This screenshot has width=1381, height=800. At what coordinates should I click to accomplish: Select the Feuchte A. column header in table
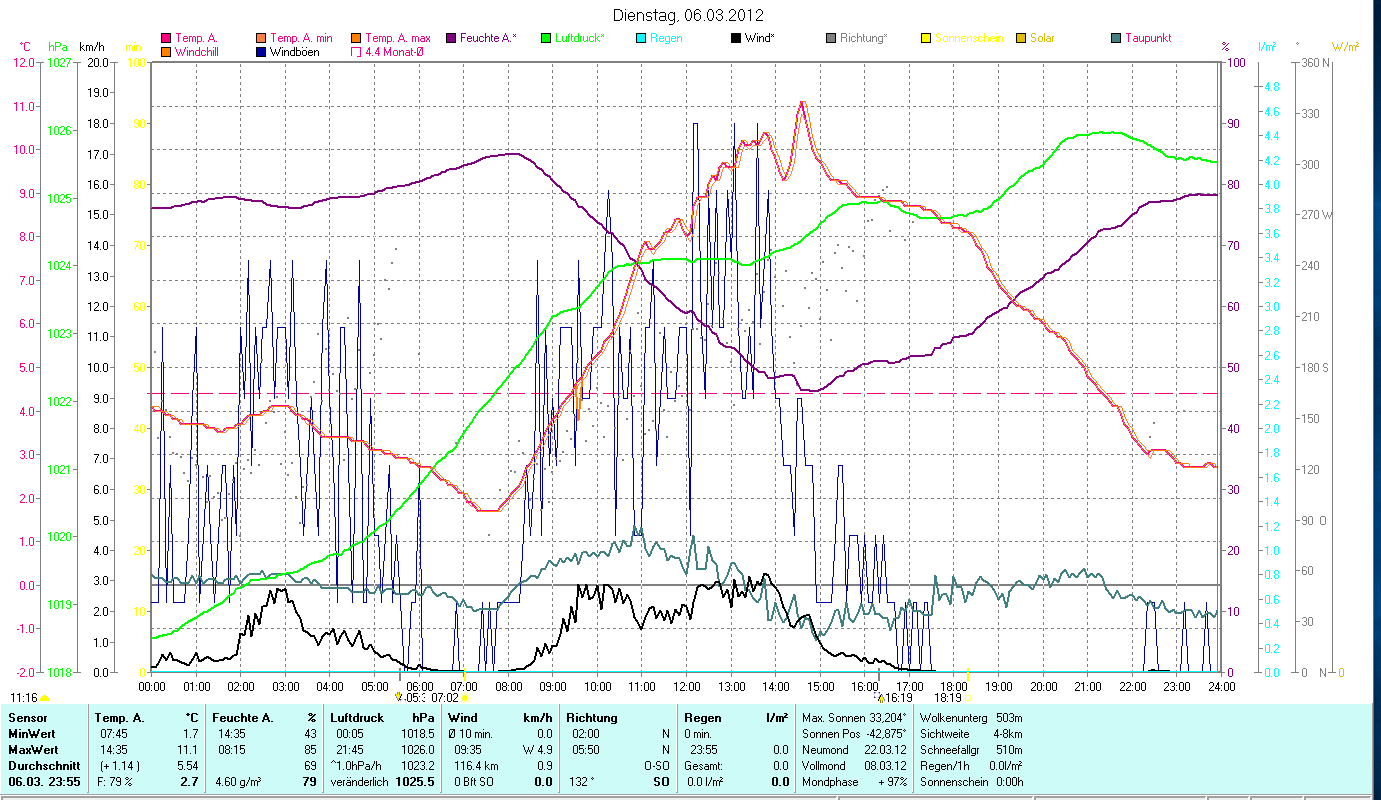tap(240, 717)
